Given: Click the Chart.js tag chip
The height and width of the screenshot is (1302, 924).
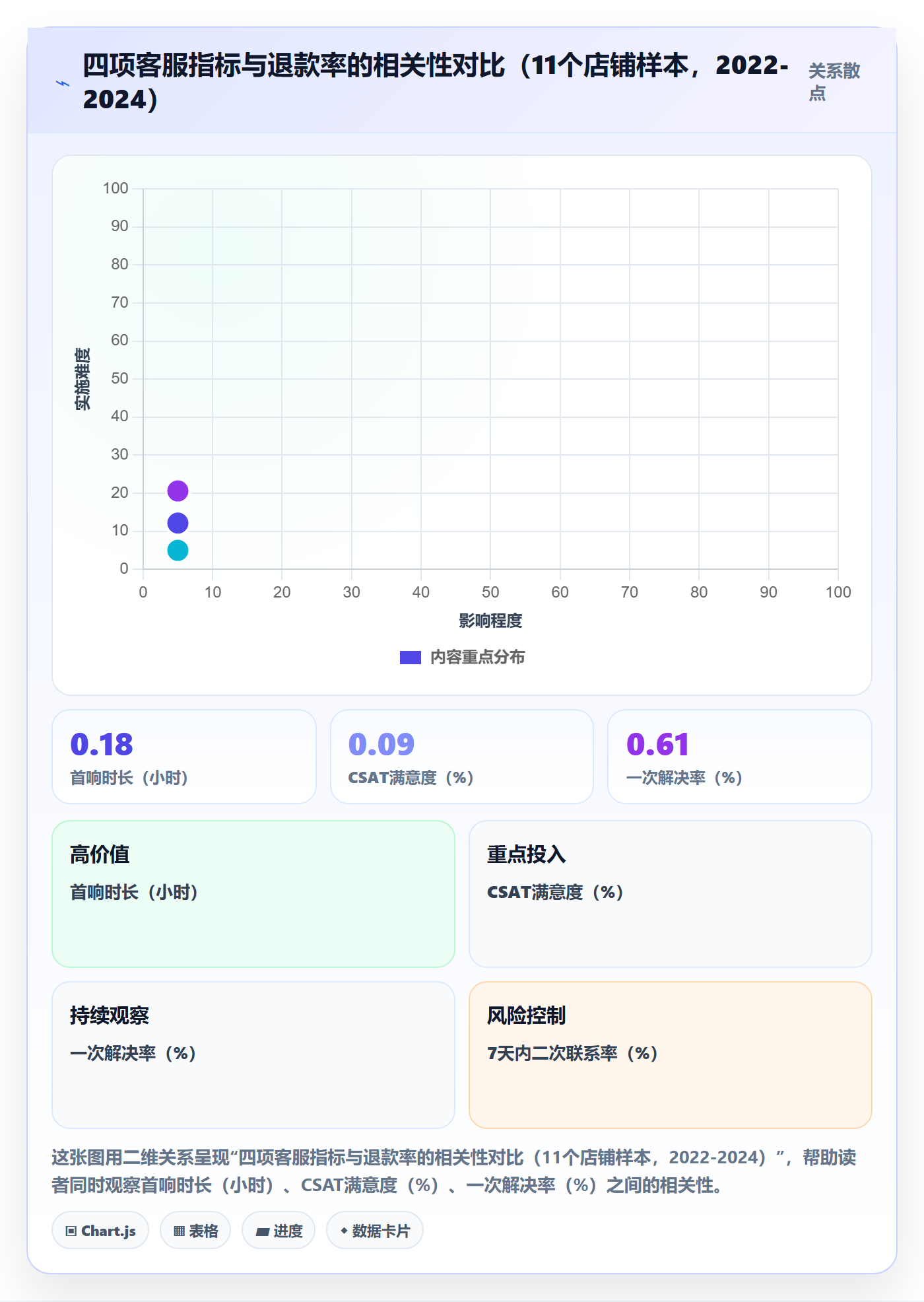Looking at the screenshot, I should tap(100, 1231).
